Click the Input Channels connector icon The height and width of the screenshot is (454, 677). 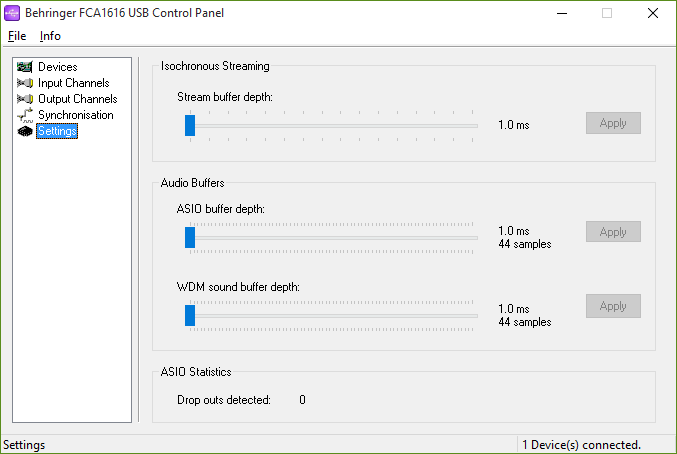coord(25,83)
